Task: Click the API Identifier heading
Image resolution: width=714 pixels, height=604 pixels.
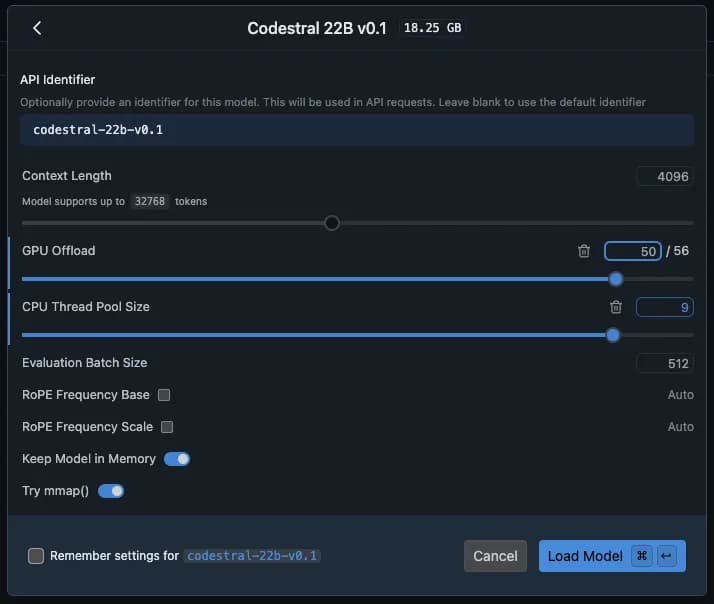Action: (x=57, y=80)
